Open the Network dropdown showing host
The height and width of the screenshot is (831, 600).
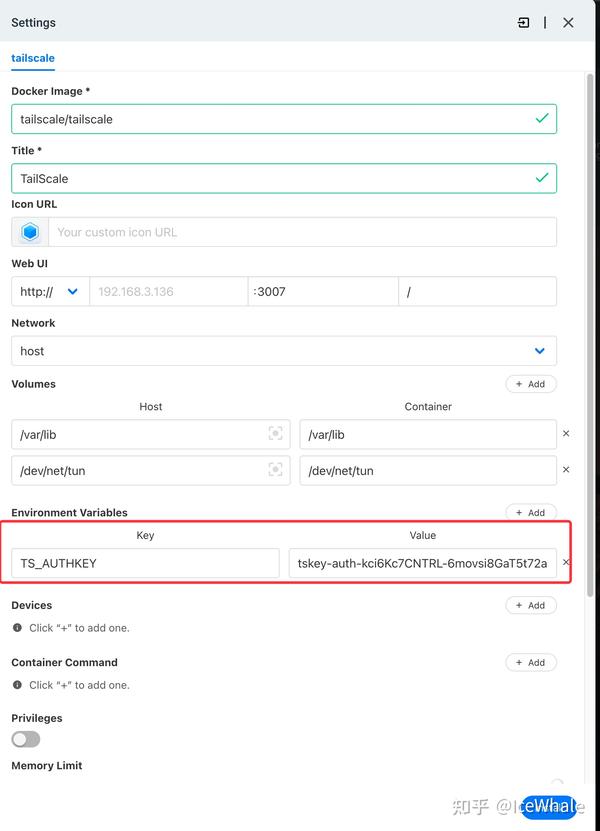click(283, 351)
